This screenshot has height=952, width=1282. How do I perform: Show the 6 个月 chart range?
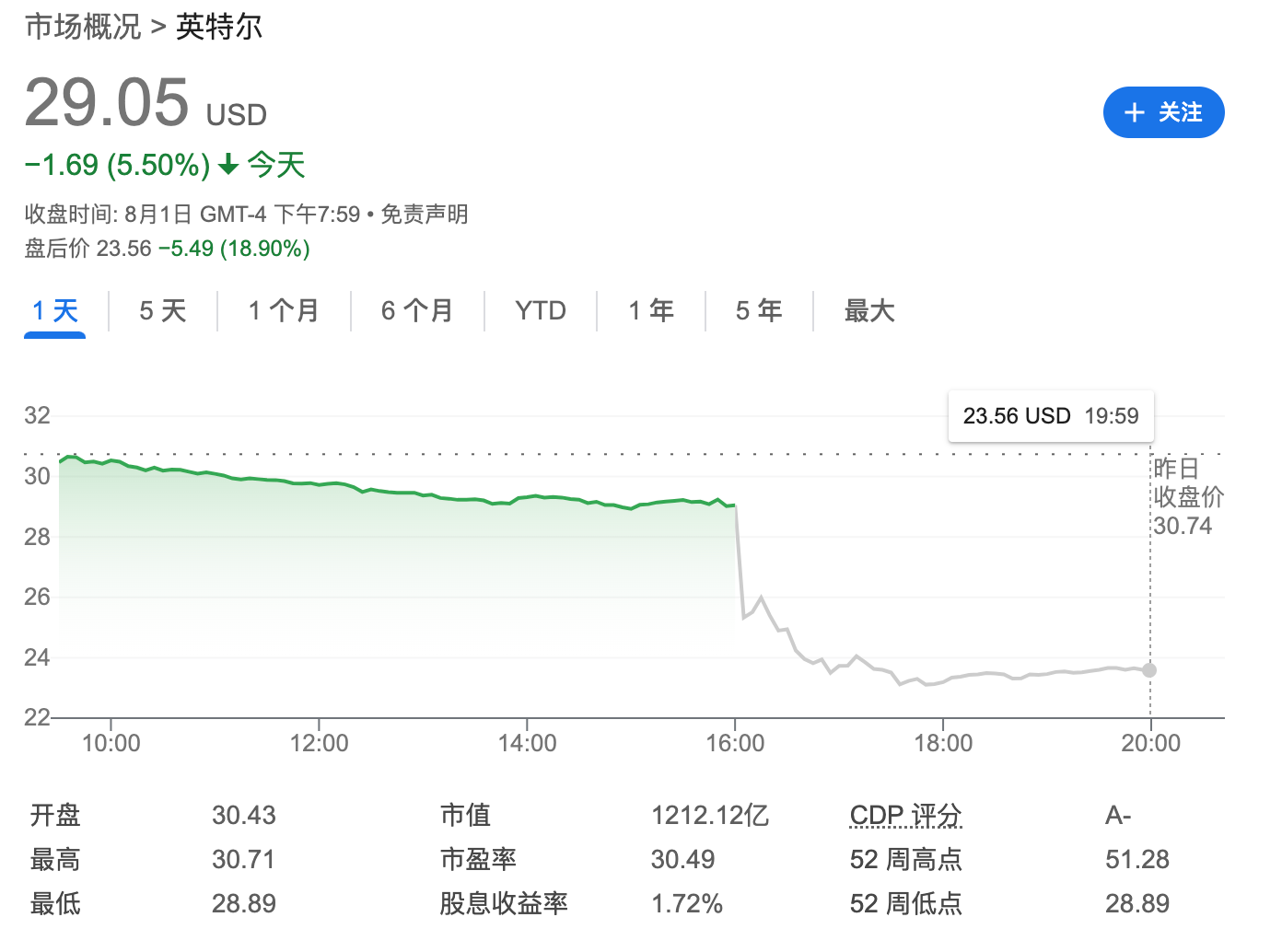coord(417,311)
